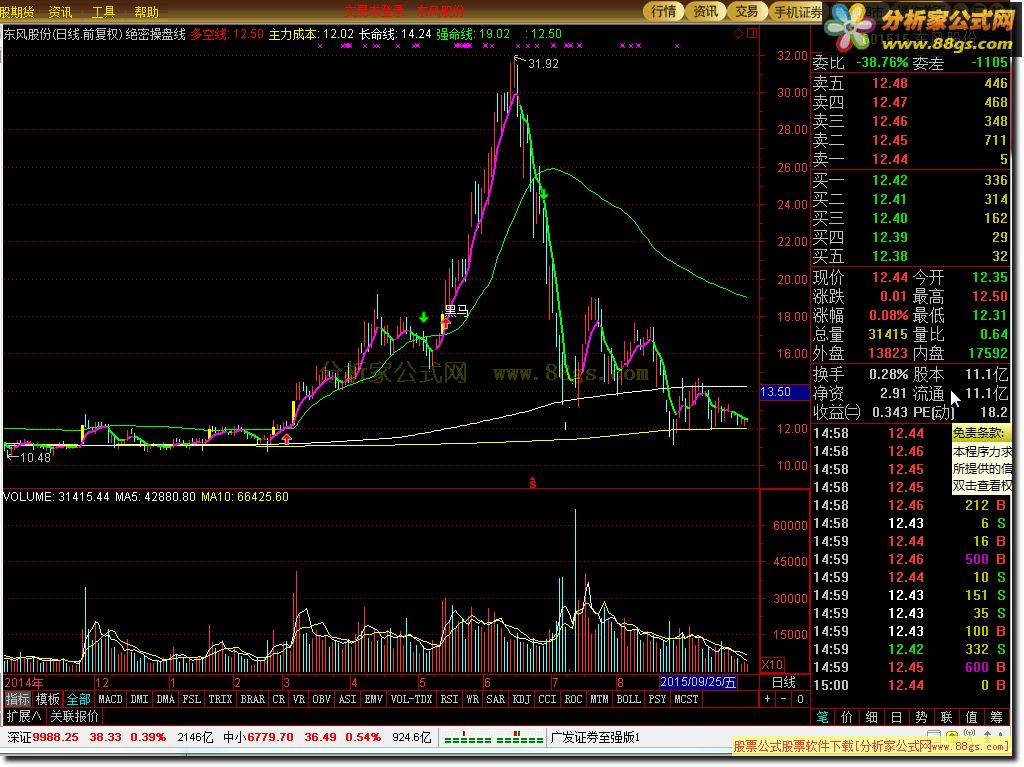Screen dimensions: 1024x767
Task: Zoom out with the minus button
Action: point(784,699)
